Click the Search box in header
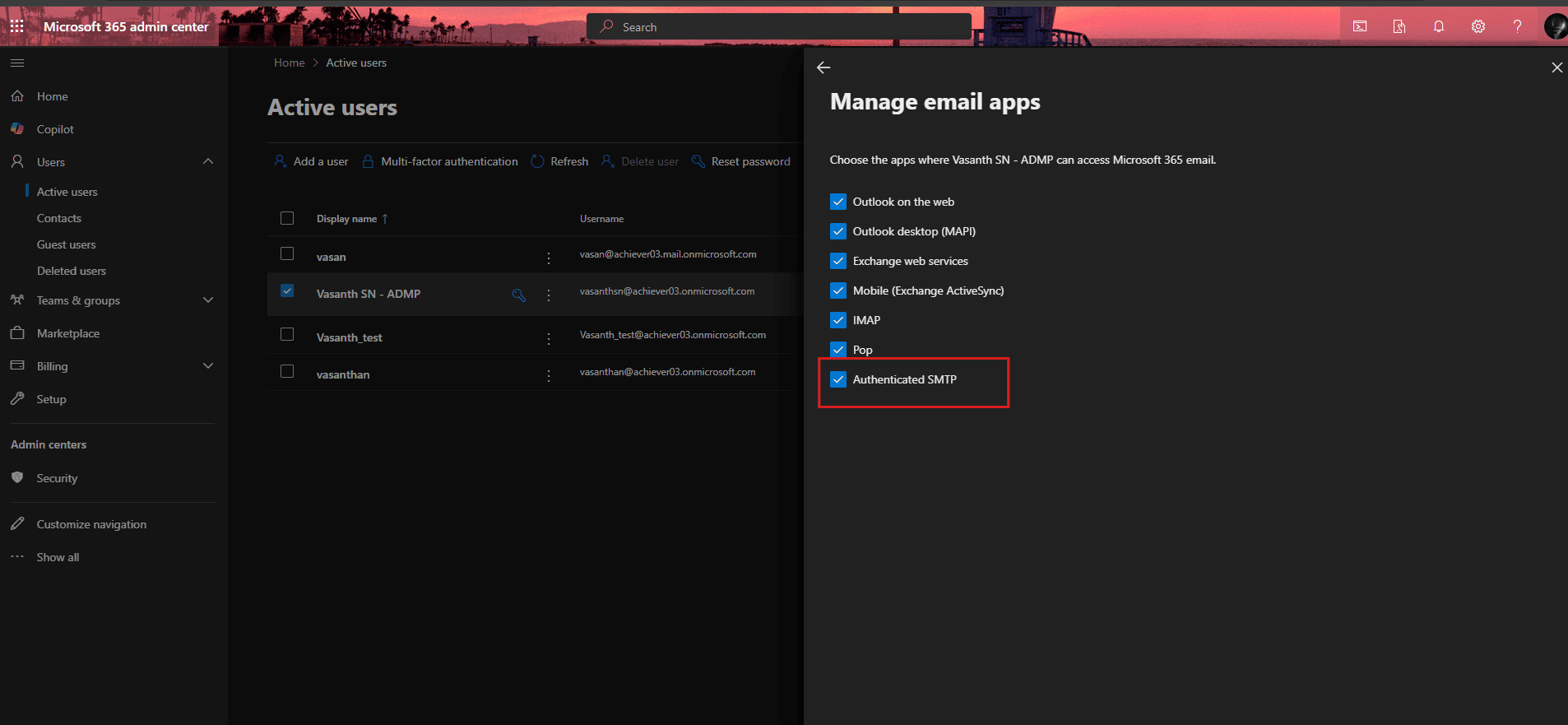Image resolution: width=1568 pixels, height=725 pixels. (x=778, y=27)
